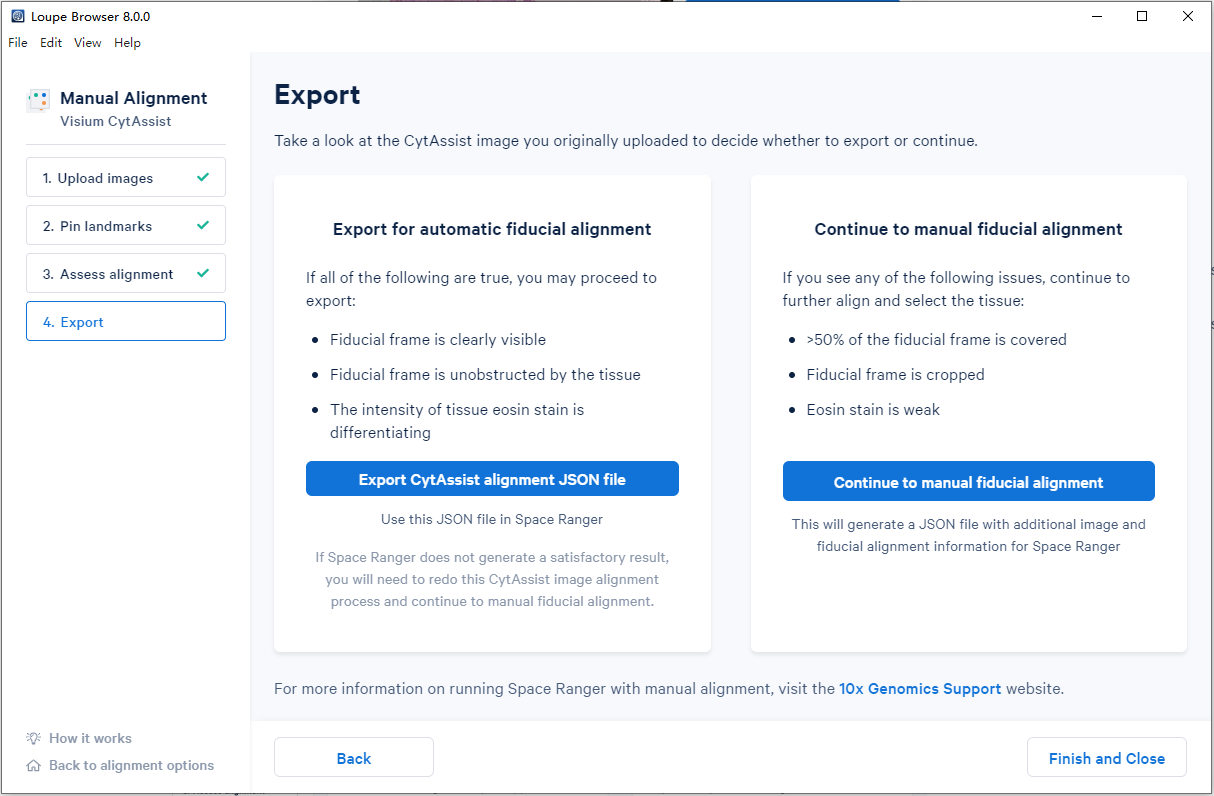Open the View menu
This screenshot has width=1214, height=796.
coord(88,43)
